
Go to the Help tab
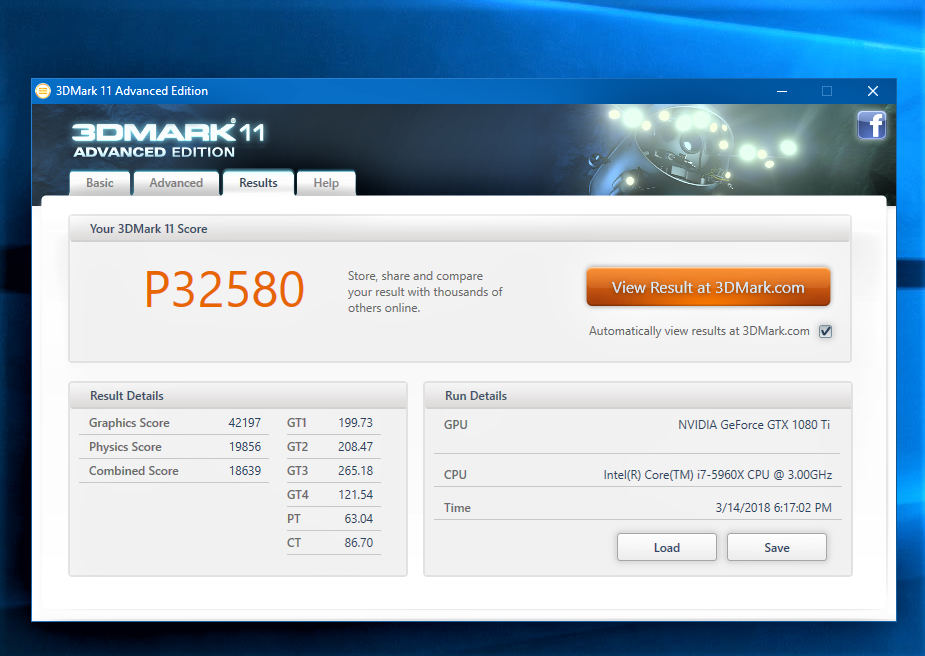[x=326, y=183]
